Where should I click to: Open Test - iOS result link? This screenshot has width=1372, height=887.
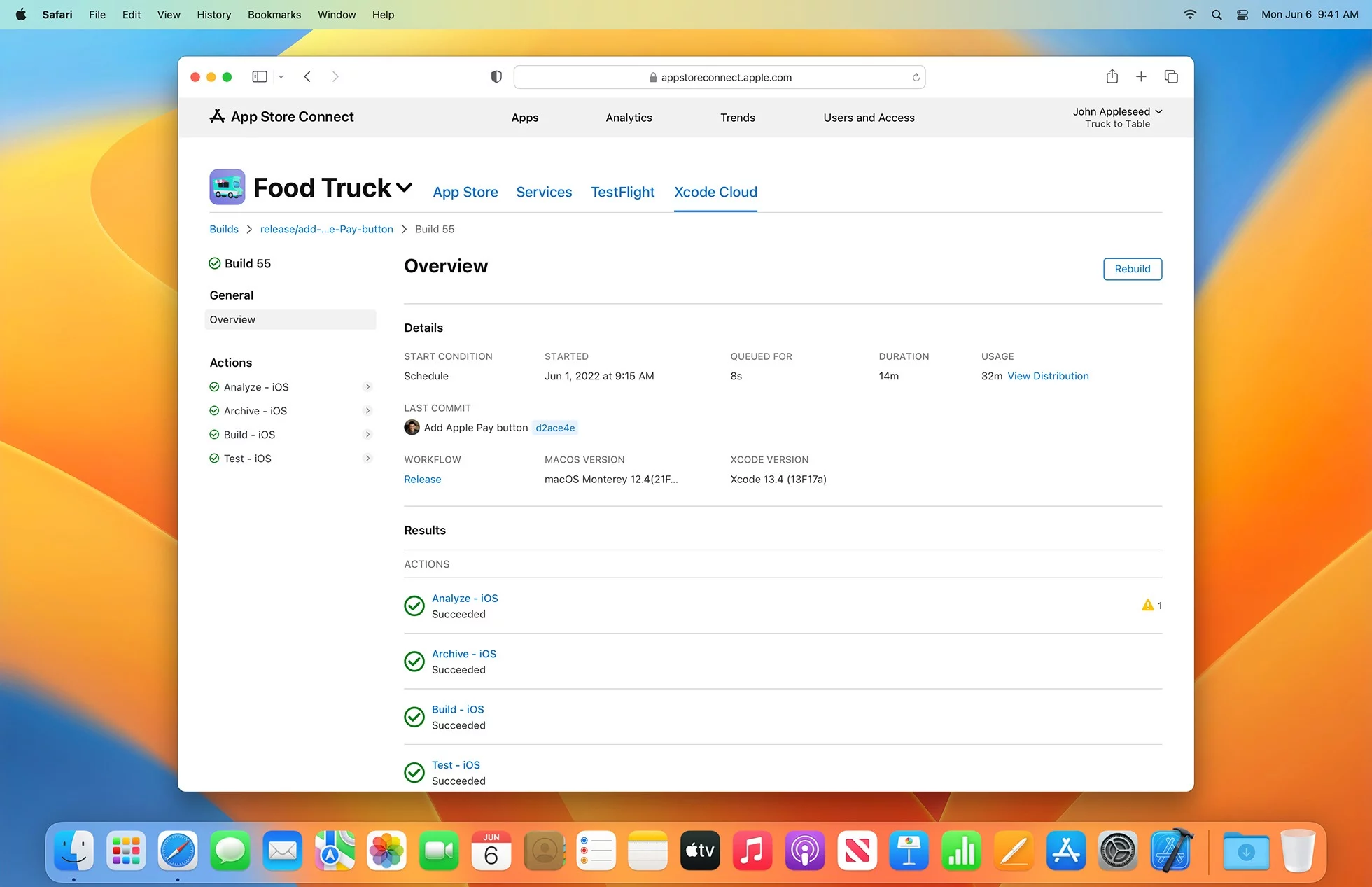pyautogui.click(x=456, y=765)
